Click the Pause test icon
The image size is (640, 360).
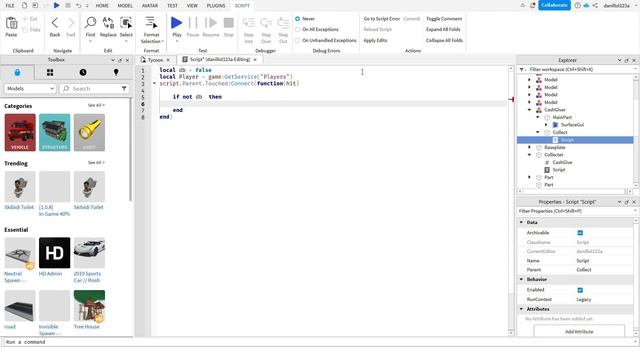pyautogui.click(x=193, y=23)
